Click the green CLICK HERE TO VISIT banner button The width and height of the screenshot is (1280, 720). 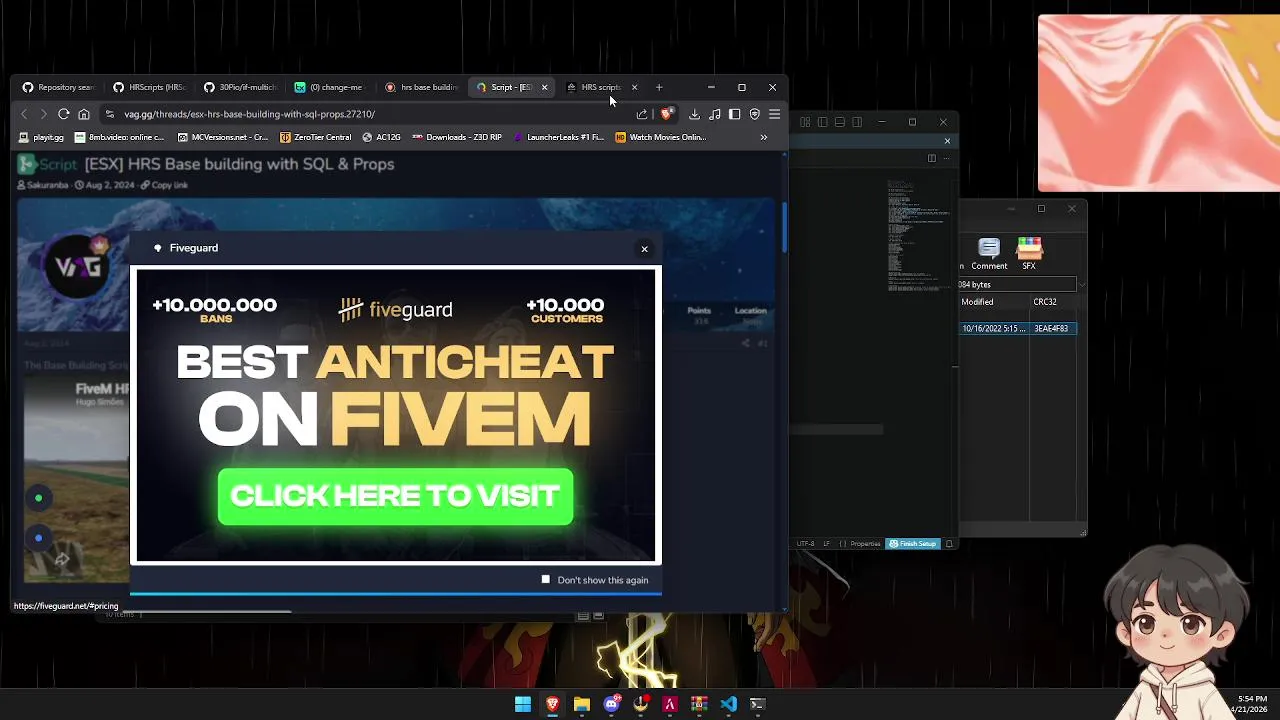coord(395,496)
